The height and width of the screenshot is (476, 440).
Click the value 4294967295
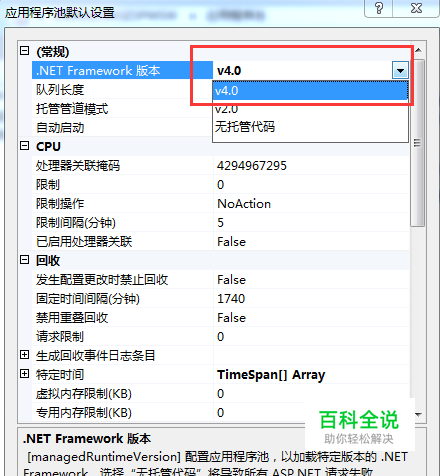(x=252, y=166)
